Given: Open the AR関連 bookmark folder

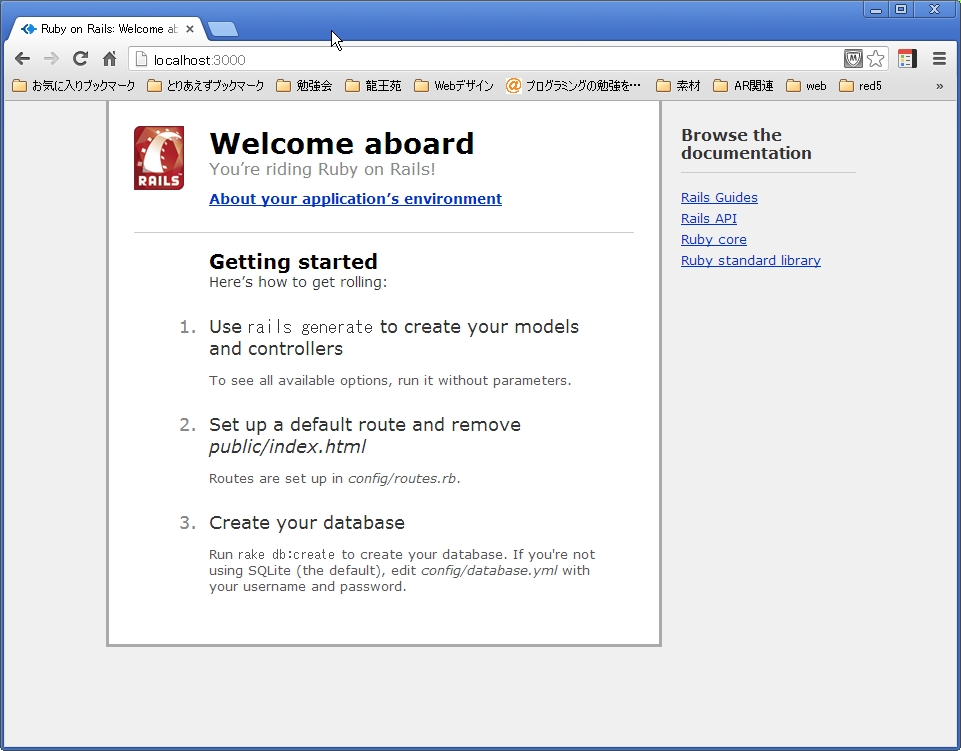Looking at the screenshot, I should click(743, 86).
